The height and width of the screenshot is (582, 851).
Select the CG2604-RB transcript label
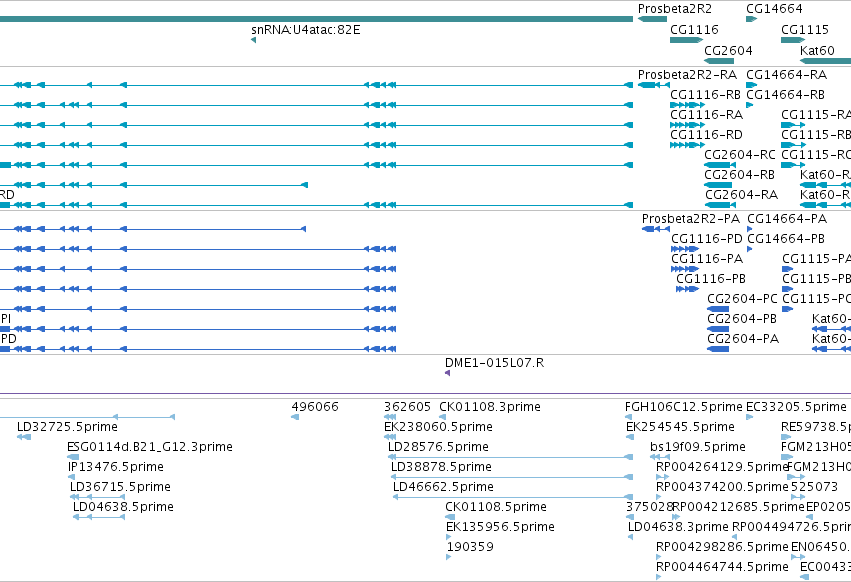point(739,175)
